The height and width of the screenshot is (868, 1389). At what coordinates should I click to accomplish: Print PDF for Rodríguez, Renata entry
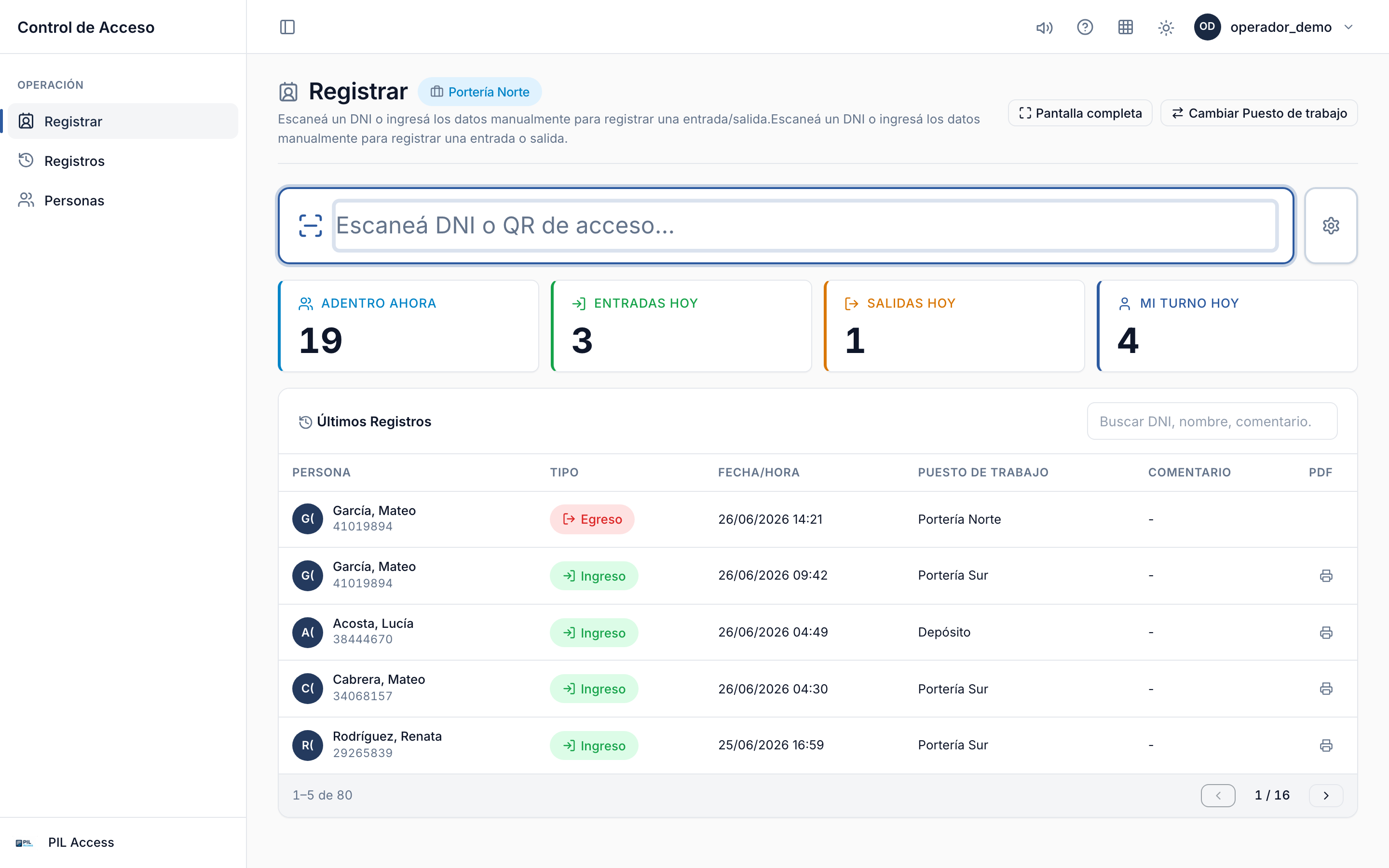pos(1326,746)
